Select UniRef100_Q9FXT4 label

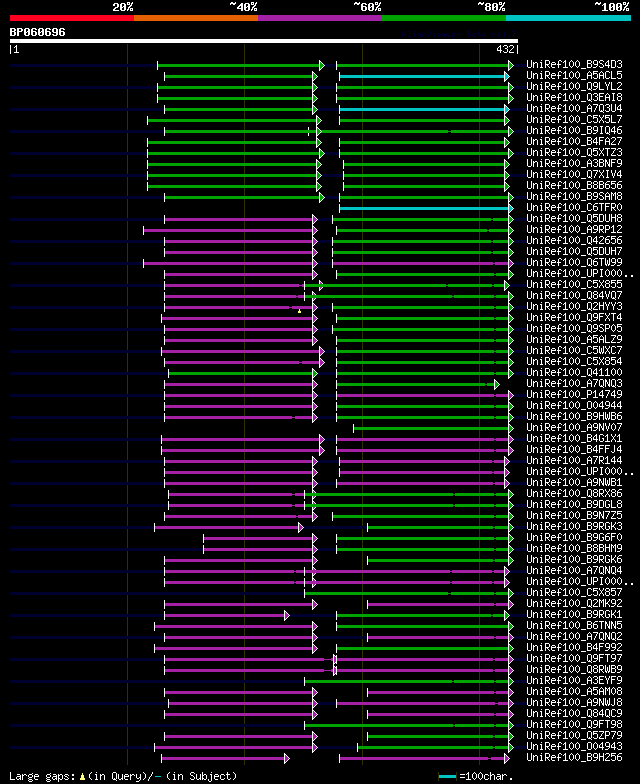point(574,318)
